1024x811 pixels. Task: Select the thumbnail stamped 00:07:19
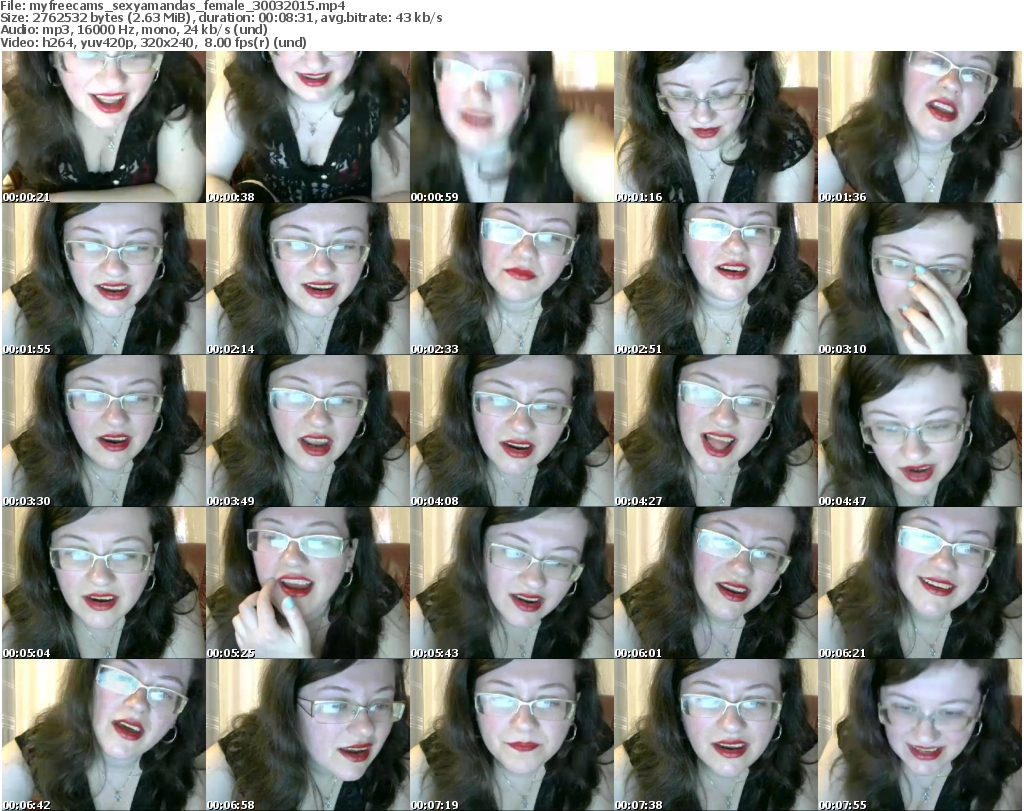coord(511,735)
